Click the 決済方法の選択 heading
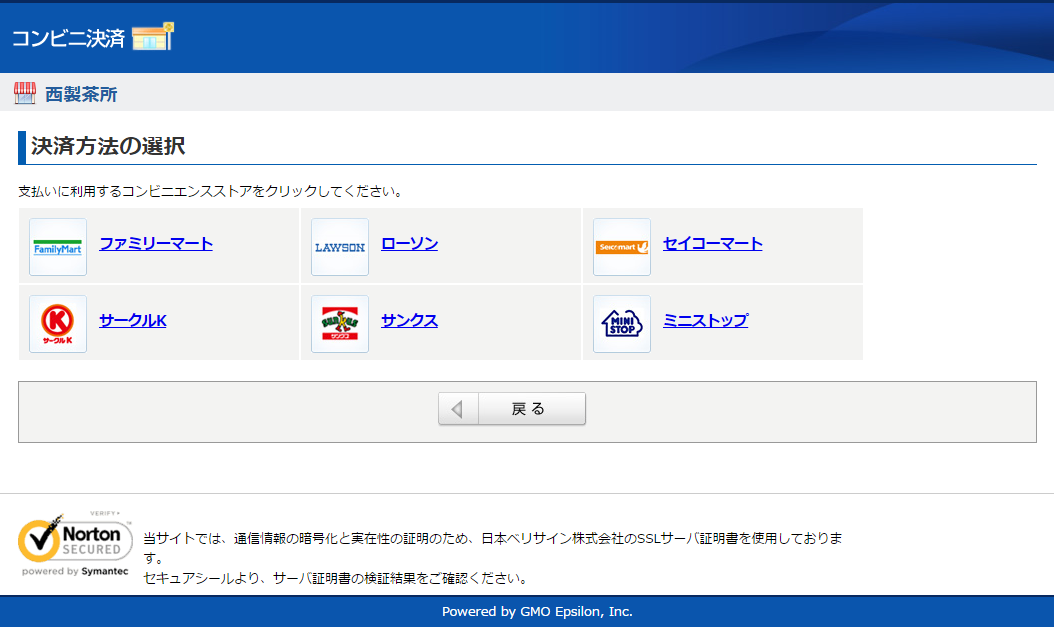1054x630 pixels. tap(108, 146)
